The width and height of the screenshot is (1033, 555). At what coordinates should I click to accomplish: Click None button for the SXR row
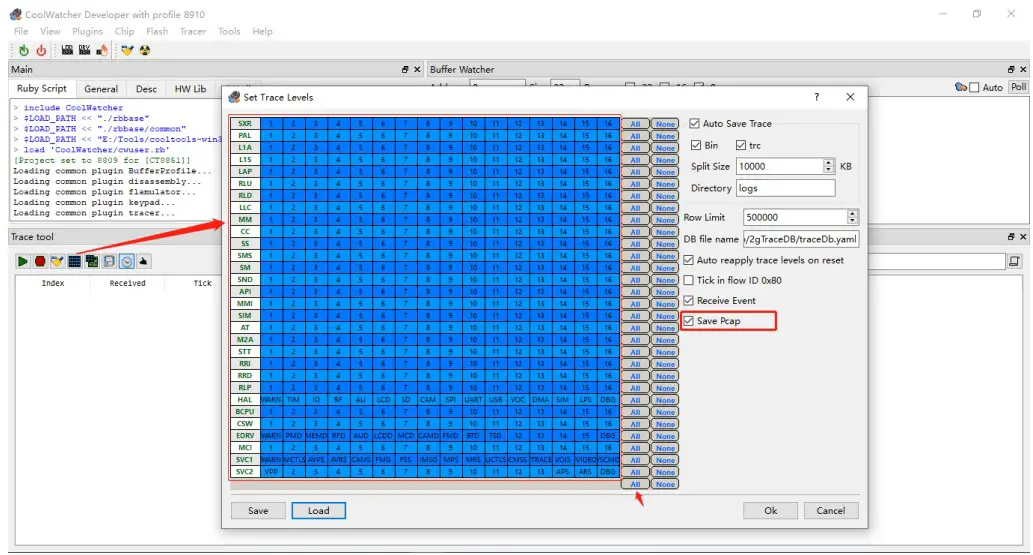[665, 124]
